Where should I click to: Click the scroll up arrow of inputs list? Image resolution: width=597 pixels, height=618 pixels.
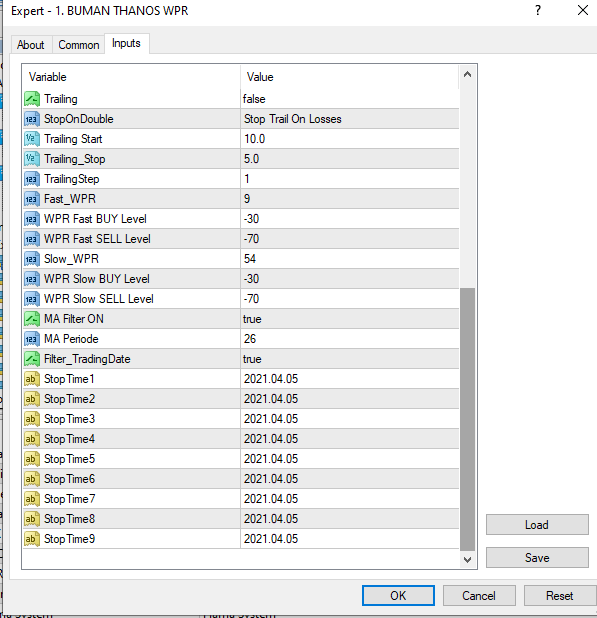(x=467, y=74)
